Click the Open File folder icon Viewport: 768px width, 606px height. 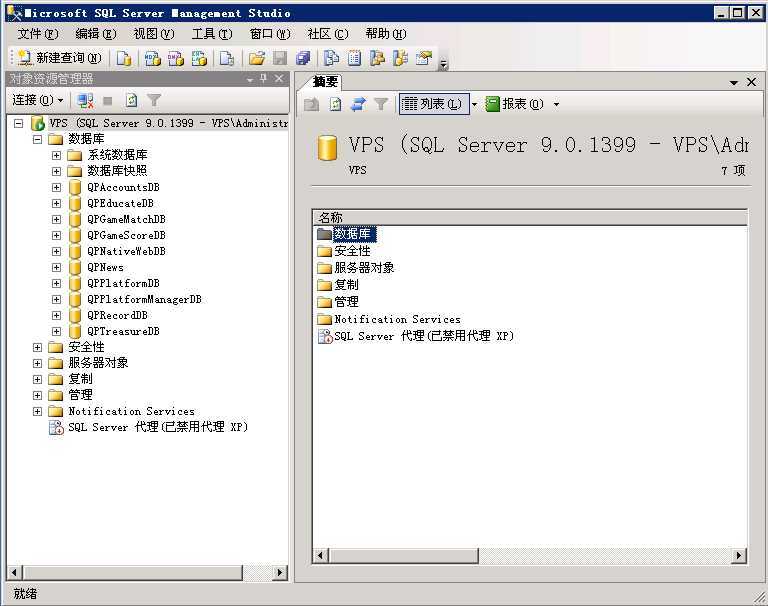coord(257,58)
